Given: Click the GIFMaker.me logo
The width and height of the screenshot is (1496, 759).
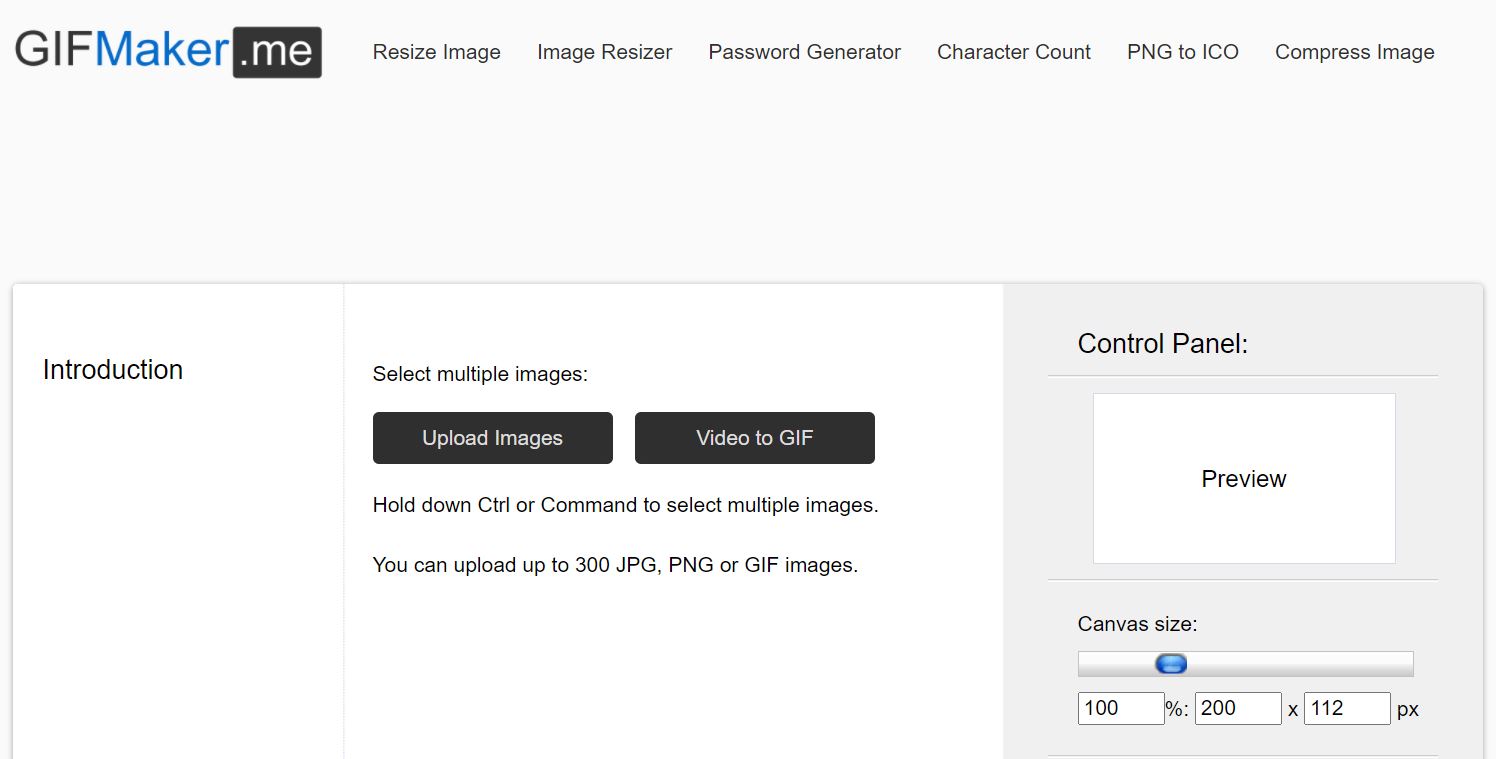Looking at the screenshot, I should pos(168,51).
